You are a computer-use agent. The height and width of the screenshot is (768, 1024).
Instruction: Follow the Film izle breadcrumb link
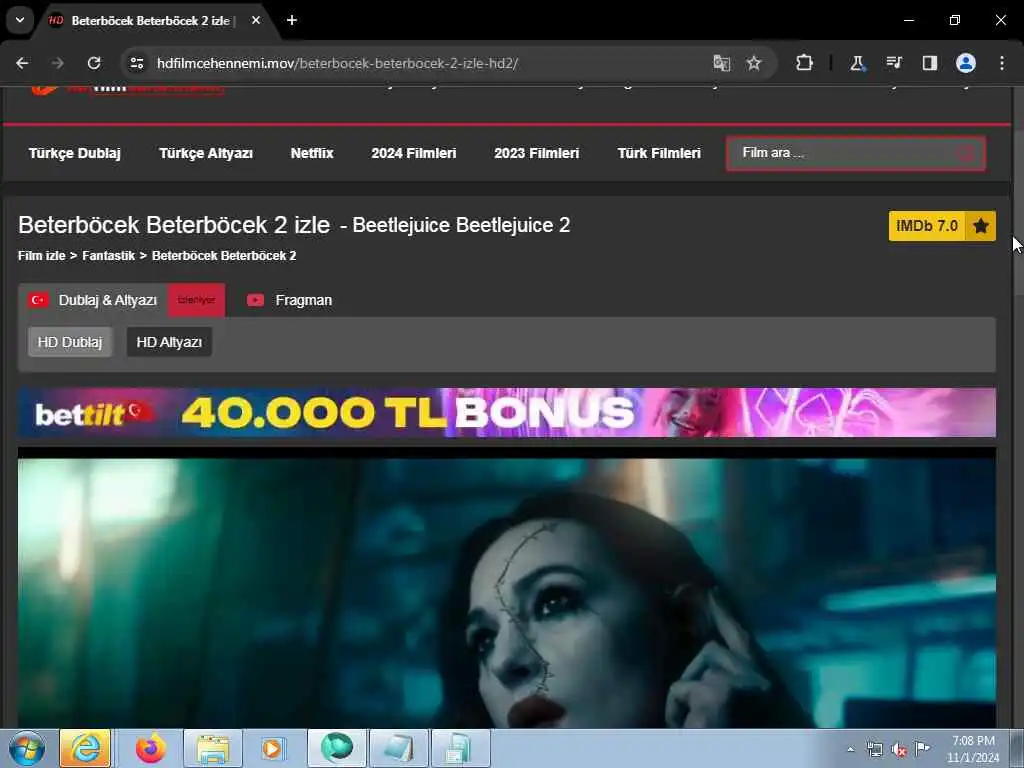coord(41,255)
